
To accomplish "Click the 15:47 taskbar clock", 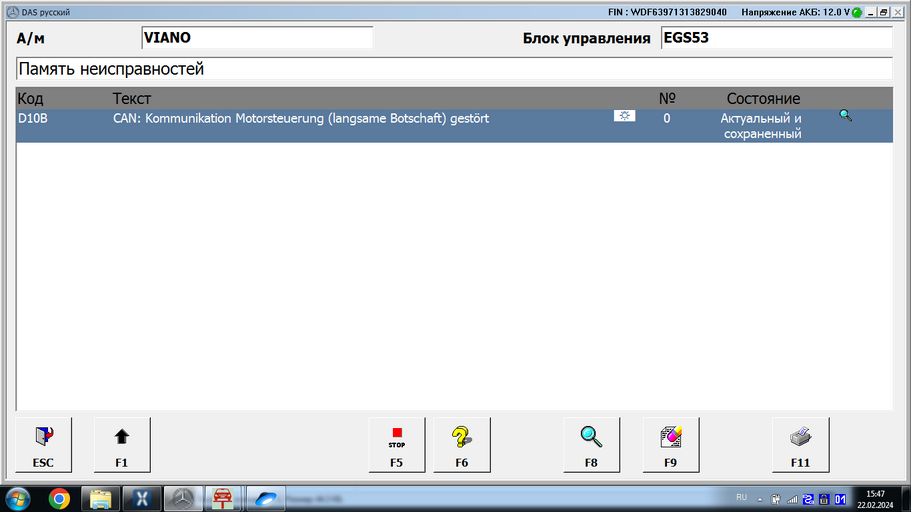I will [x=875, y=499].
